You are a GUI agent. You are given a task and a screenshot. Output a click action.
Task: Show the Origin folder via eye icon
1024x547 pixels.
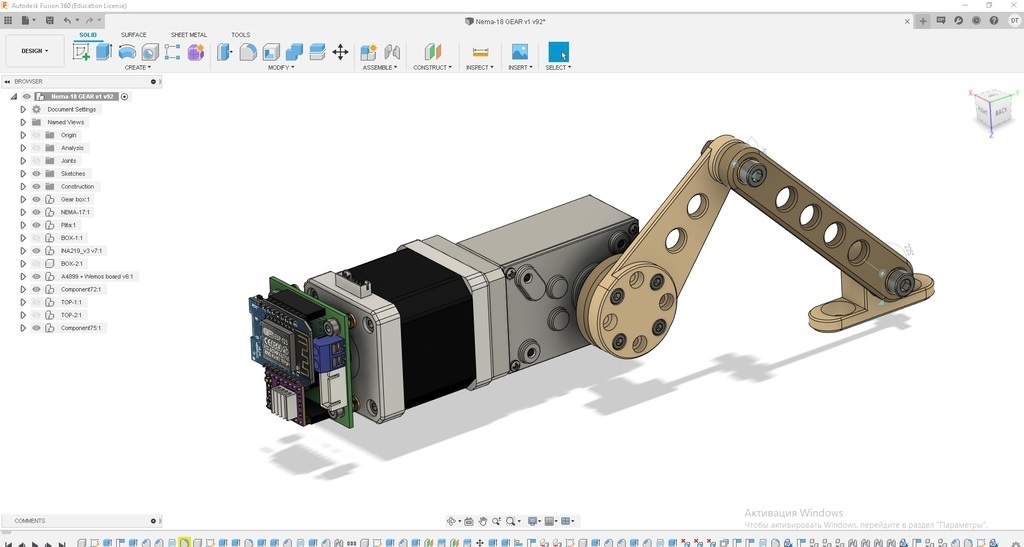coord(36,135)
